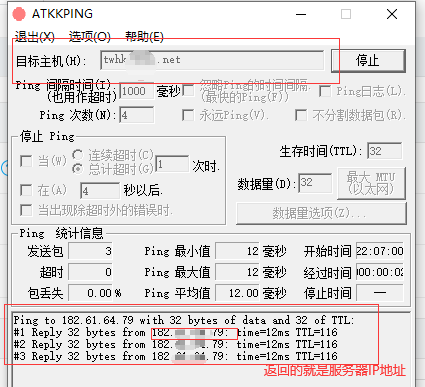Check the 当(W) stop condition checkbox

pos(26,161)
